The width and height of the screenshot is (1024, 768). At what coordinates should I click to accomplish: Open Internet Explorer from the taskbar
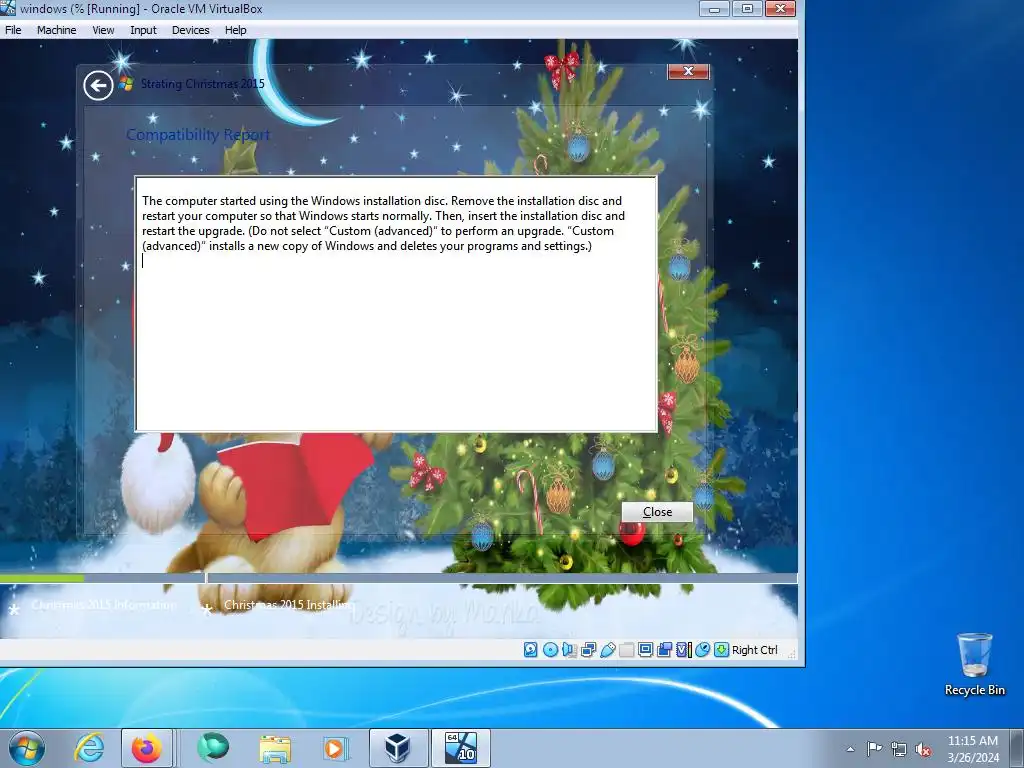coord(89,748)
